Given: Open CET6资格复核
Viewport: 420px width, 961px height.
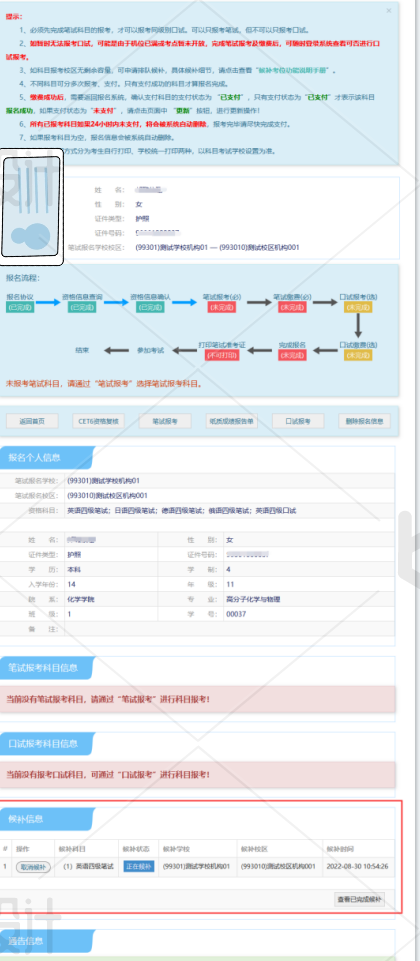Looking at the screenshot, I should coord(99,421).
